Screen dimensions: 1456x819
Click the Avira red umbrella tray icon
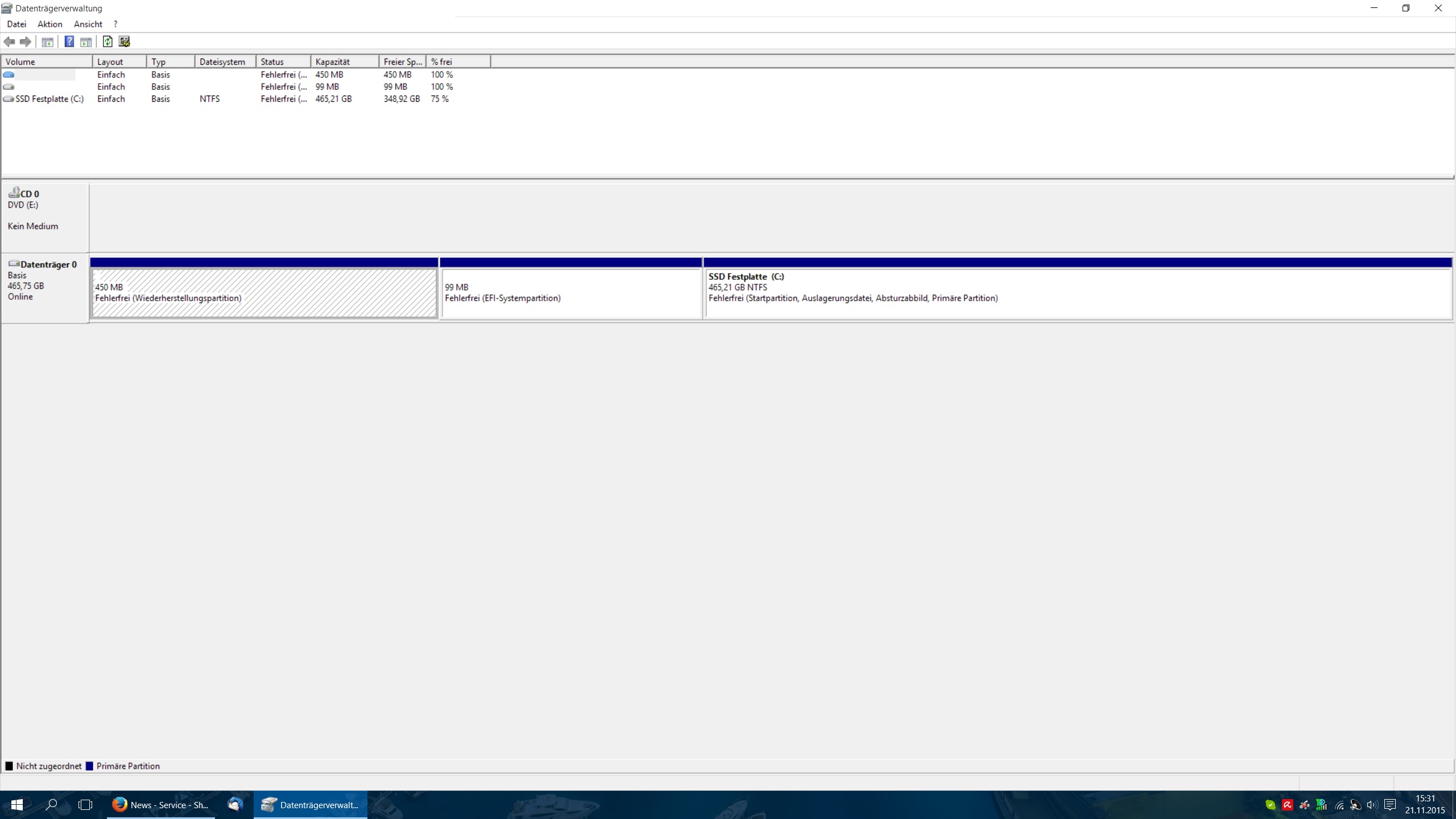point(1288,805)
